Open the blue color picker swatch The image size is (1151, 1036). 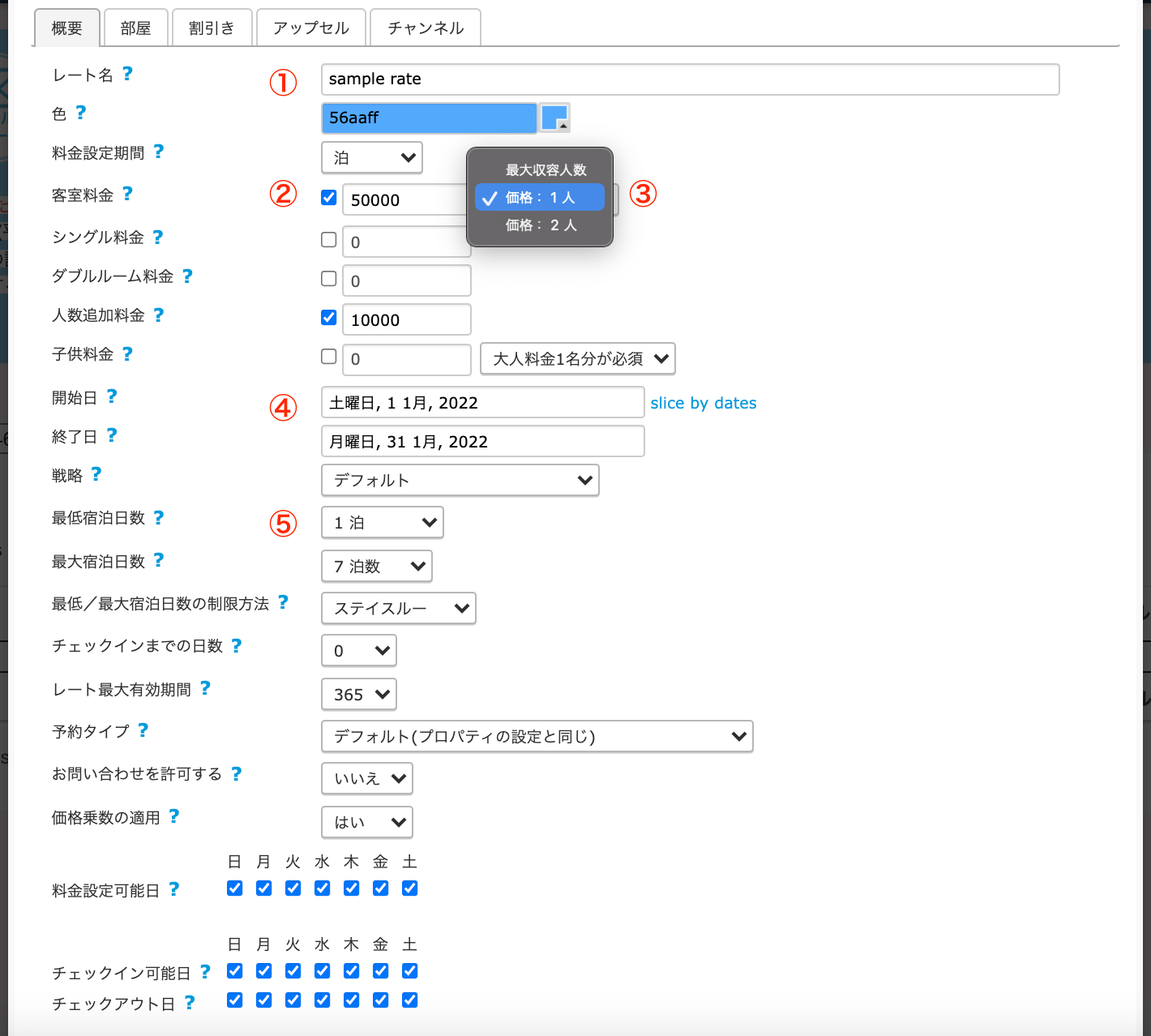click(x=555, y=118)
